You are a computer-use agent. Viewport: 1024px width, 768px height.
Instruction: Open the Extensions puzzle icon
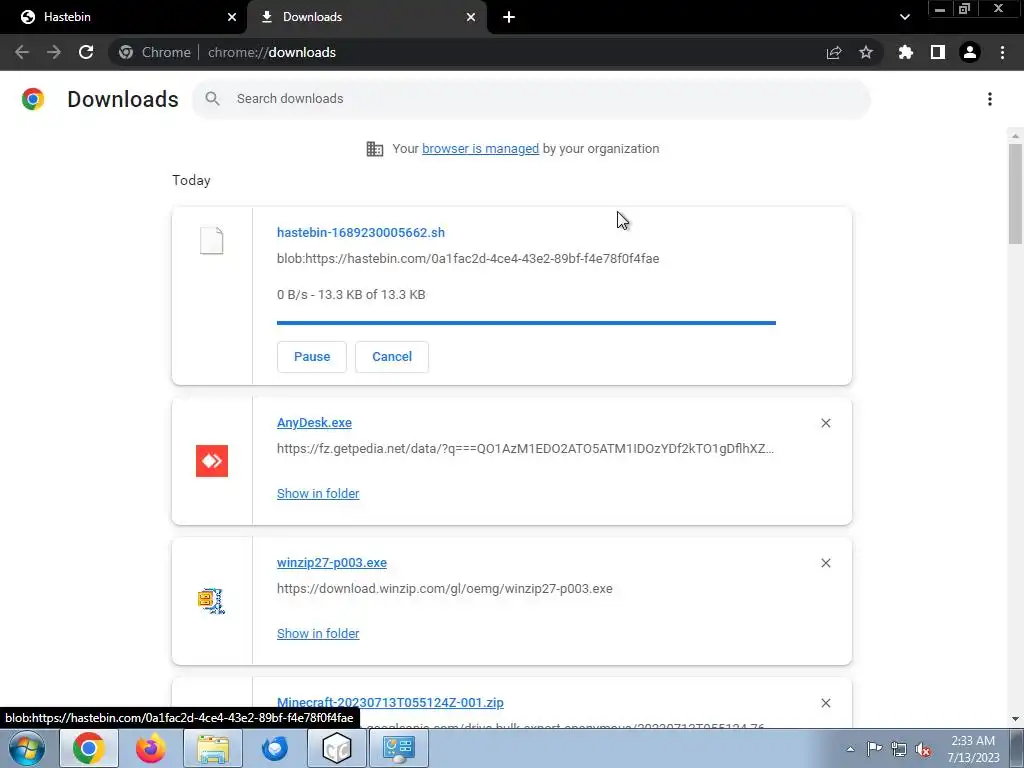tap(906, 52)
